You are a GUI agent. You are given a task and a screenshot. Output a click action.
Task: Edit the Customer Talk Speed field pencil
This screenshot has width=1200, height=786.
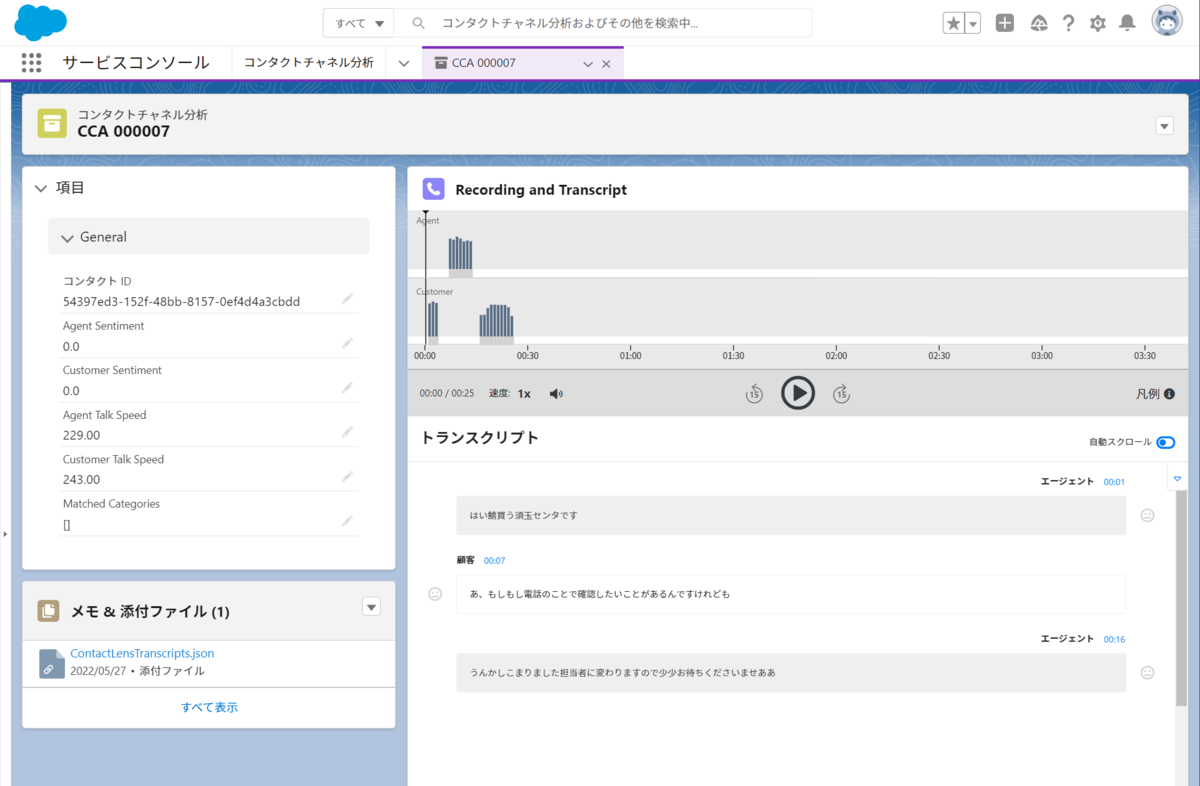point(347,477)
